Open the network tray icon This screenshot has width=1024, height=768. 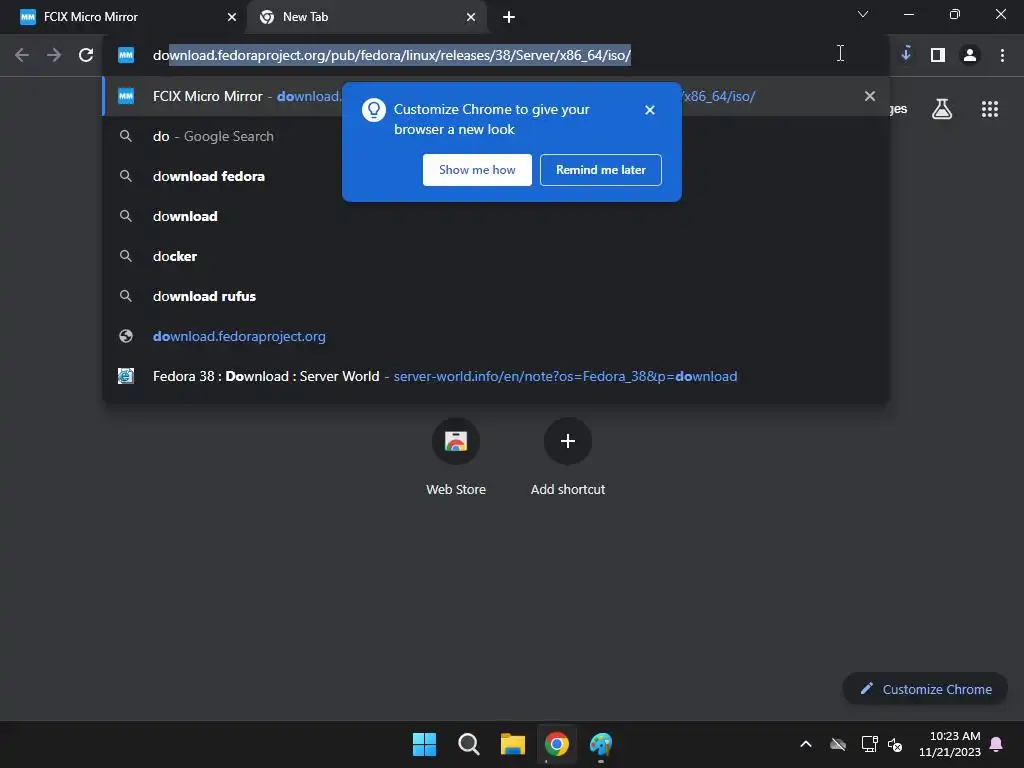click(x=869, y=744)
